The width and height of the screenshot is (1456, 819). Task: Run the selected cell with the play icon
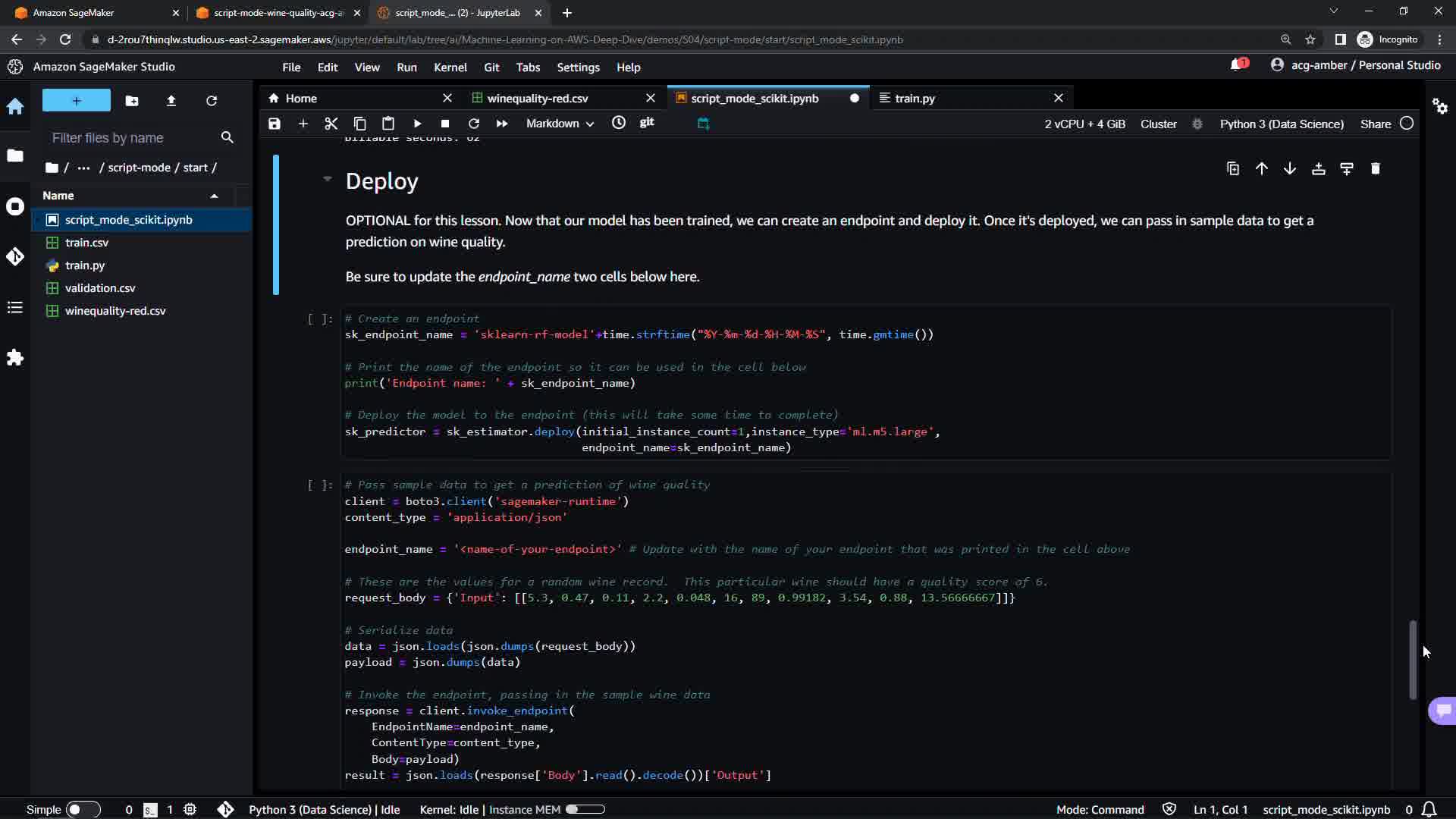[417, 124]
